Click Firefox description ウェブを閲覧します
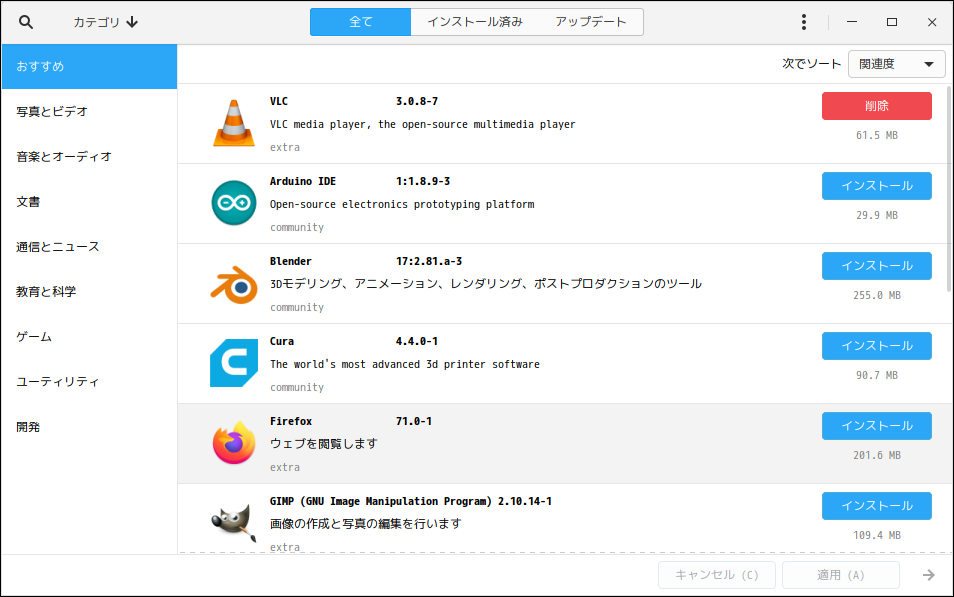954x597 pixels. [324, 444]
